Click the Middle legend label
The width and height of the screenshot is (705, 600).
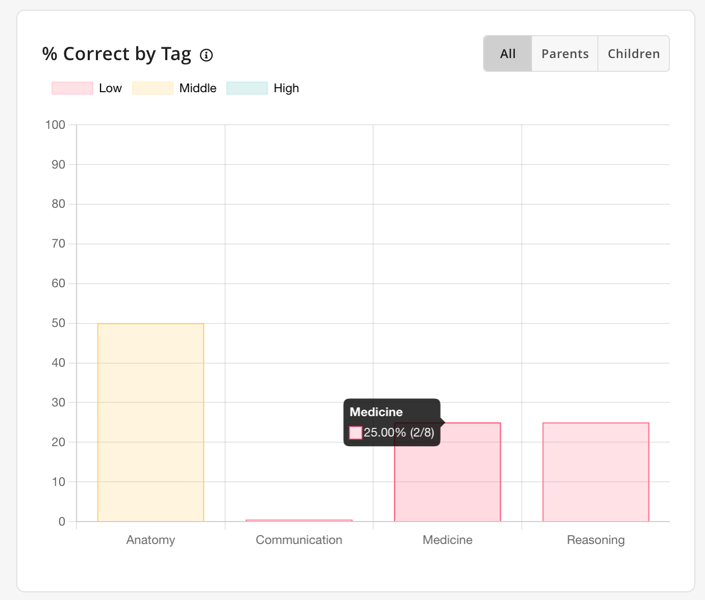pos(198,88)
